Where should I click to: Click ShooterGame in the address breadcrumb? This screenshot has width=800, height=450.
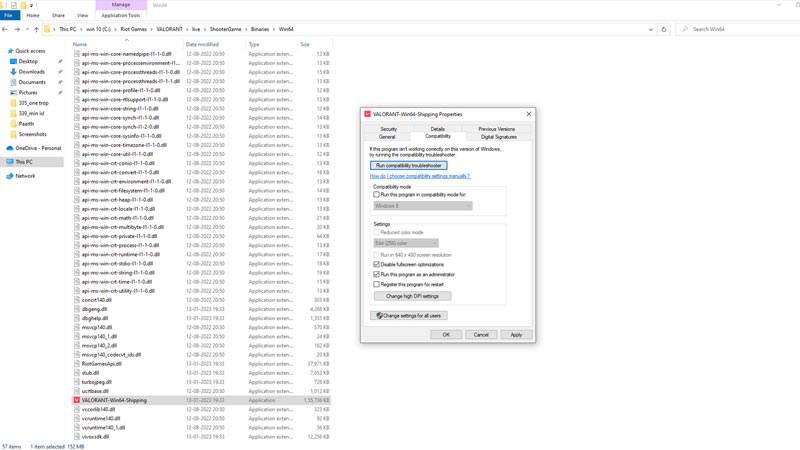226,29
